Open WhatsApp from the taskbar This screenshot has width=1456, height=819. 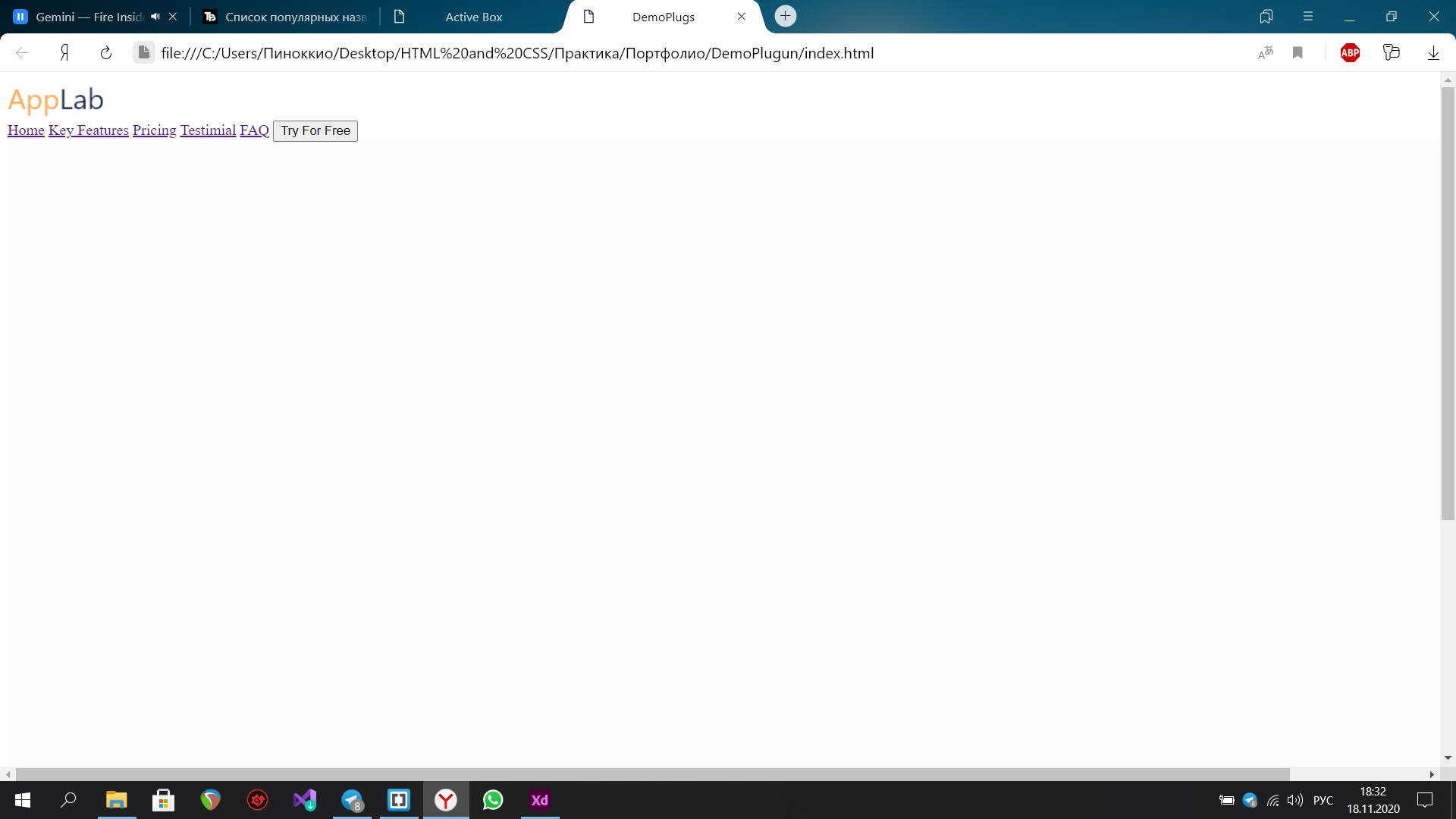pyautogui.click(x=493, y=800)
